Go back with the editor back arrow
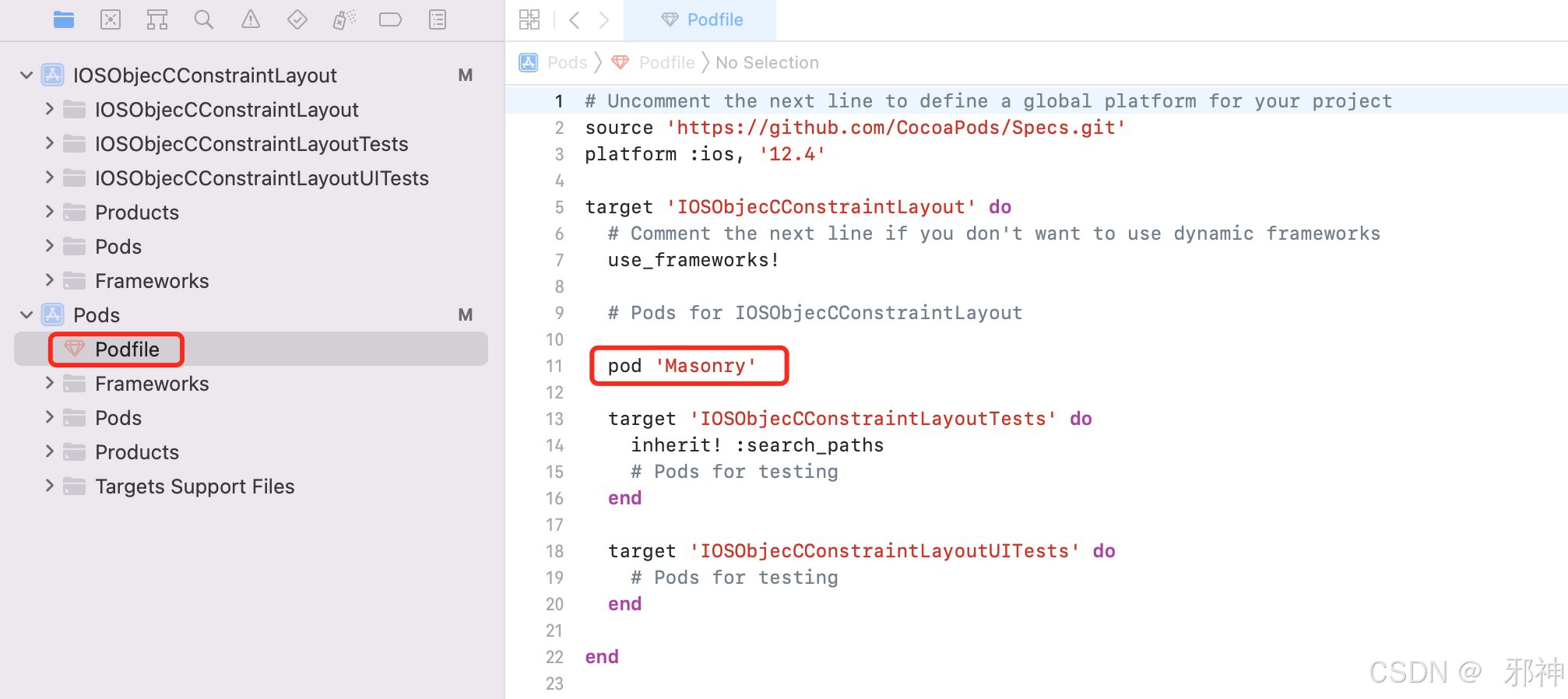1568x699 pixels. [575, 19]
